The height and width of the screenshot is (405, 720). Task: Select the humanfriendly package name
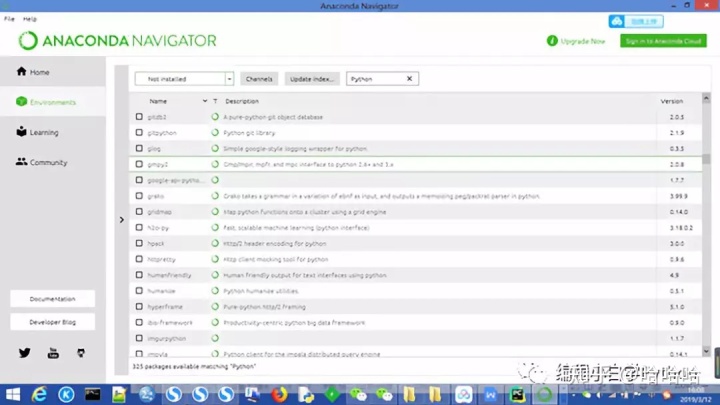point(169,275)
